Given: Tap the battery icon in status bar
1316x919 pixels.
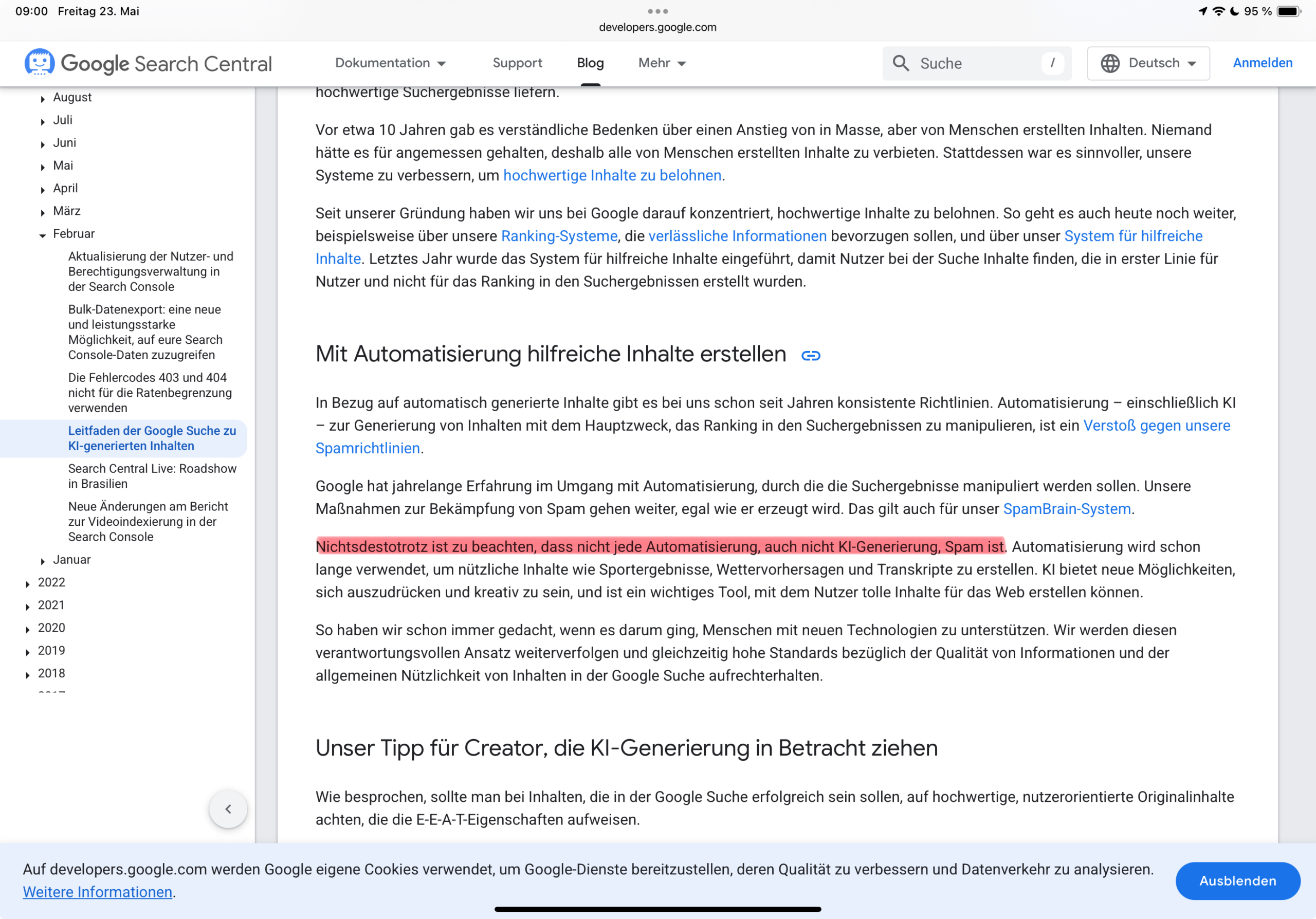Looking at the screenshot, I should point(1289,11).
